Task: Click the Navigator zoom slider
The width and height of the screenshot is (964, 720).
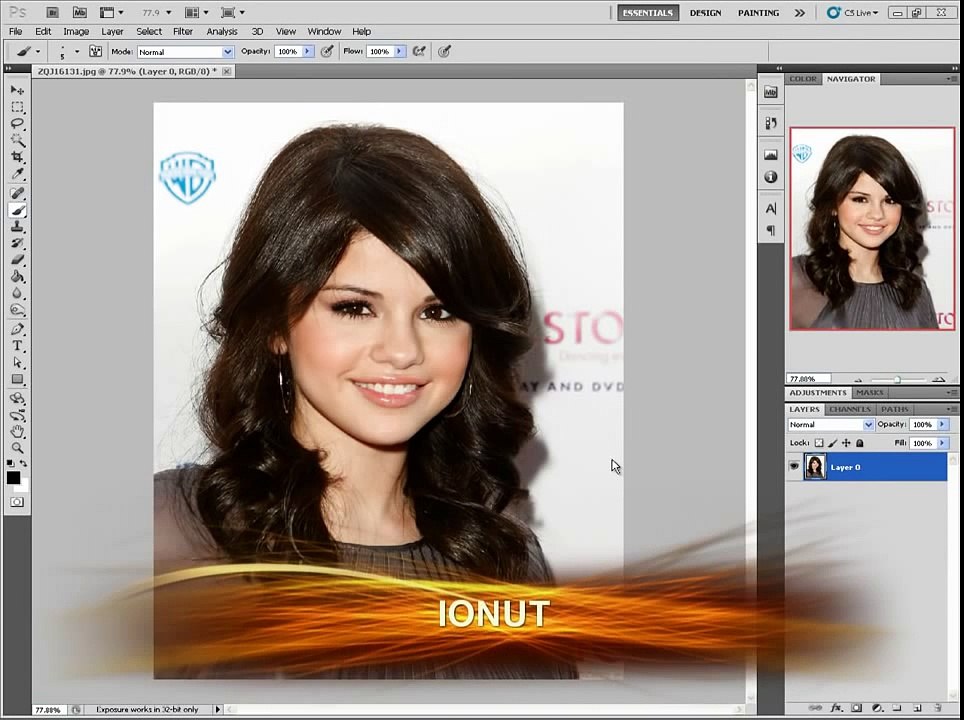Action: tap(897, 379)
